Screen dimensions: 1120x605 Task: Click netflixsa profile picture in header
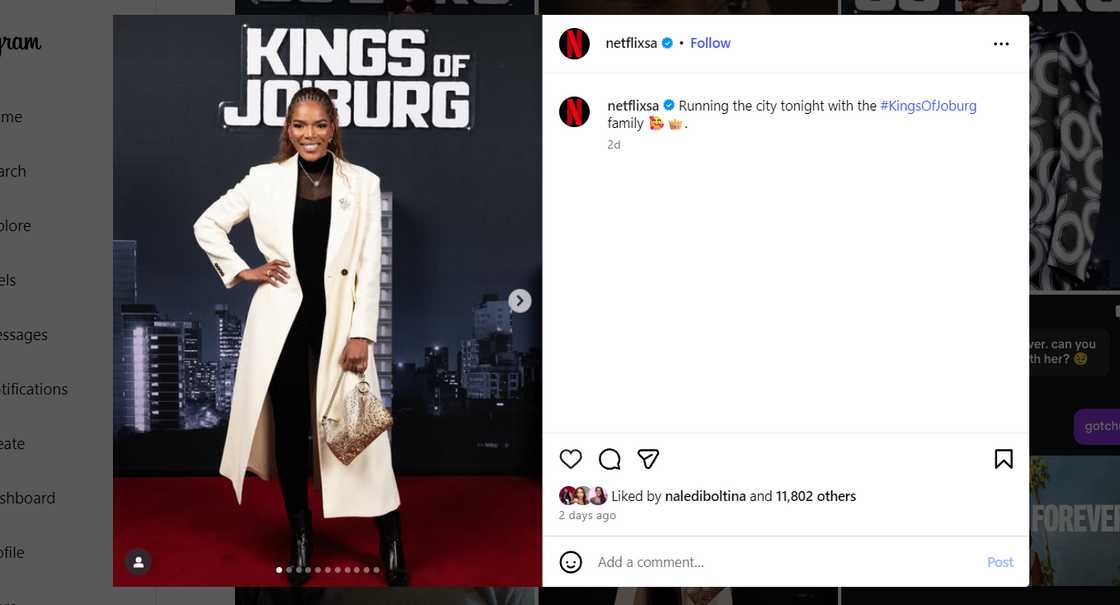click(574, 43)
